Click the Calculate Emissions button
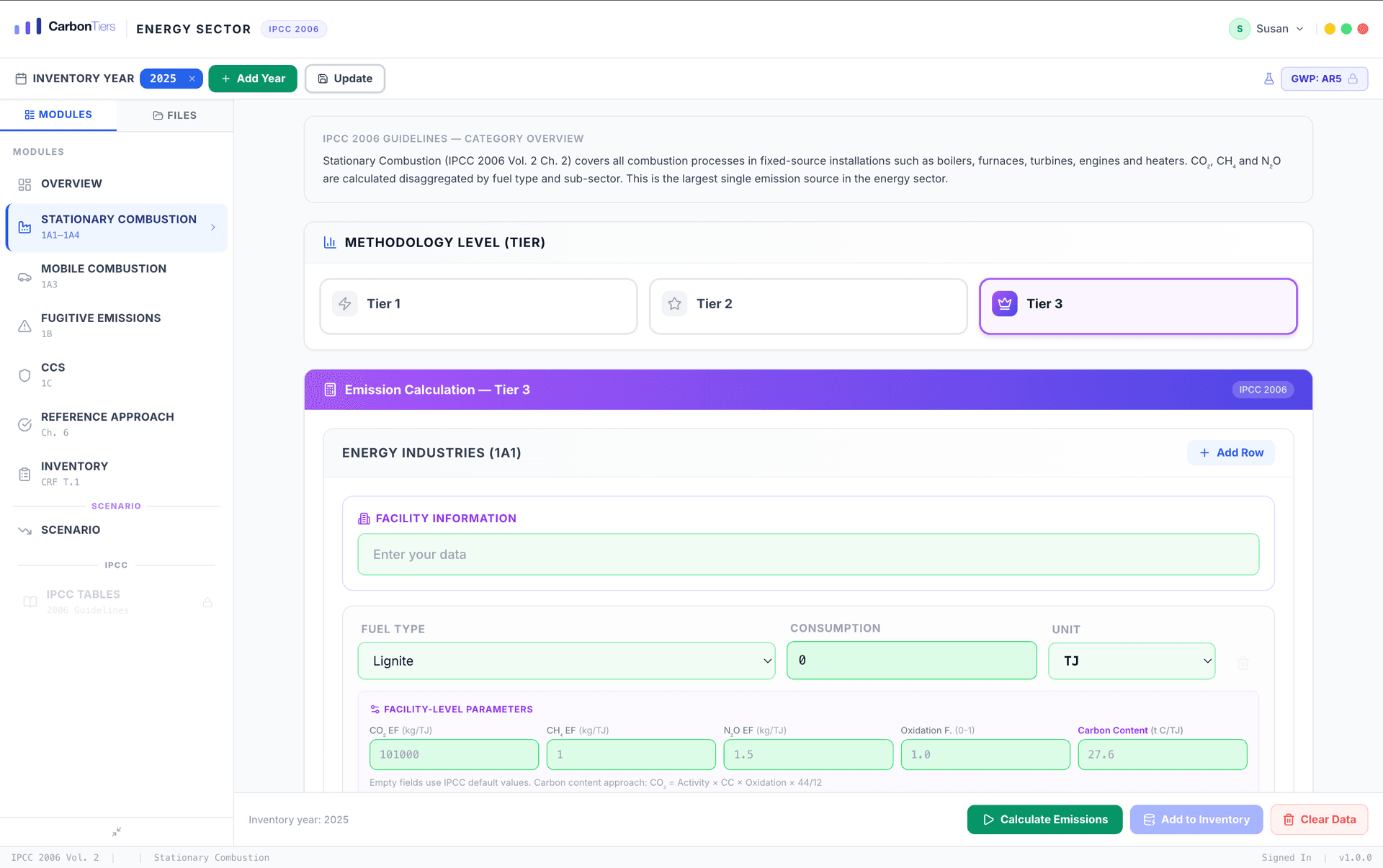Screen dimensions: 1383x868 pos(1044,819)
